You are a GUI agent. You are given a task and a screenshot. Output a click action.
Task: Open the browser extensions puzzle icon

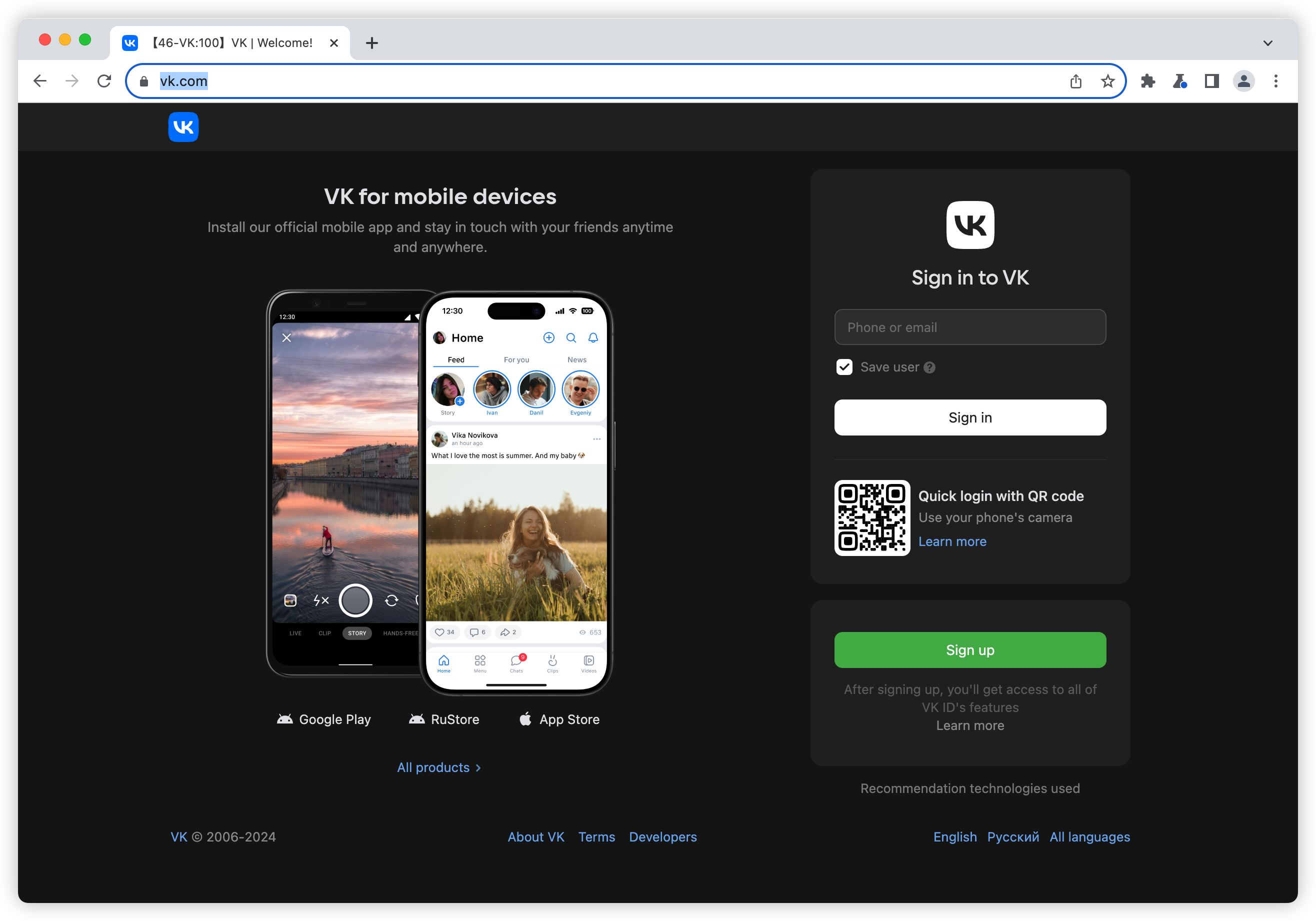click(1147, 81)
